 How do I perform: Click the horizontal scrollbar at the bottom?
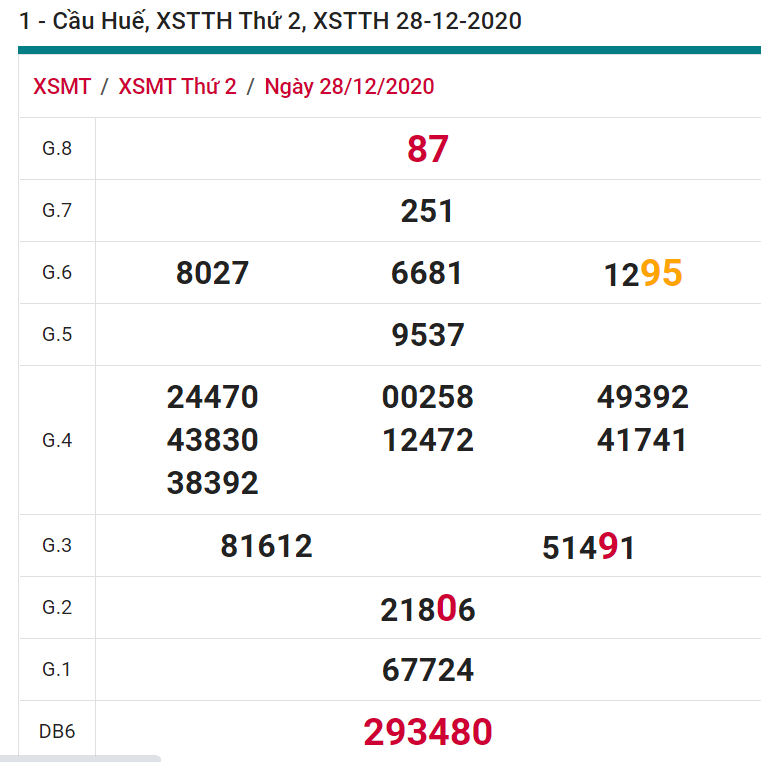(x=80, y=758)
